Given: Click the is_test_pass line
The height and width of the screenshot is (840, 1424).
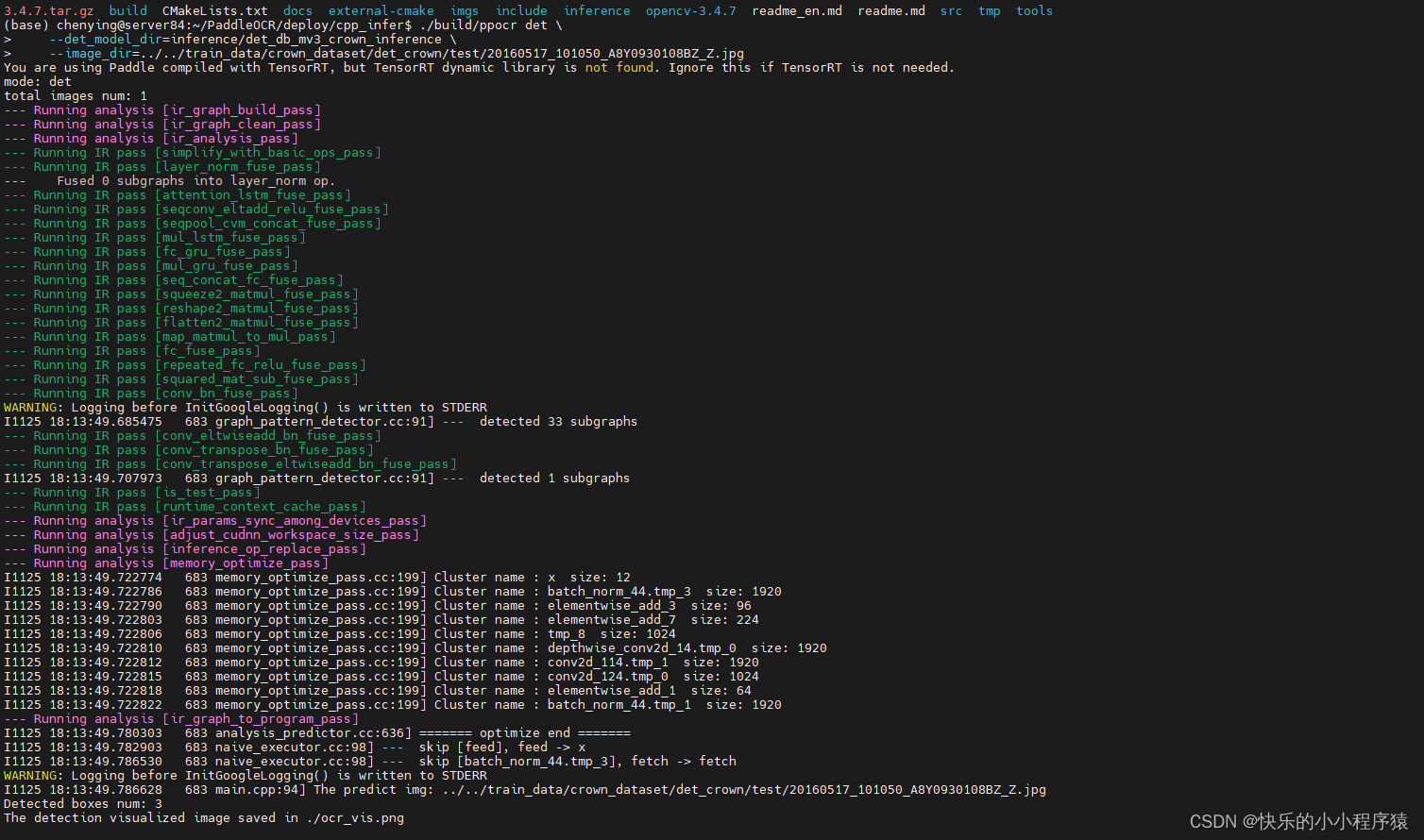Looking at the screenshot, I should coord(132,493).
